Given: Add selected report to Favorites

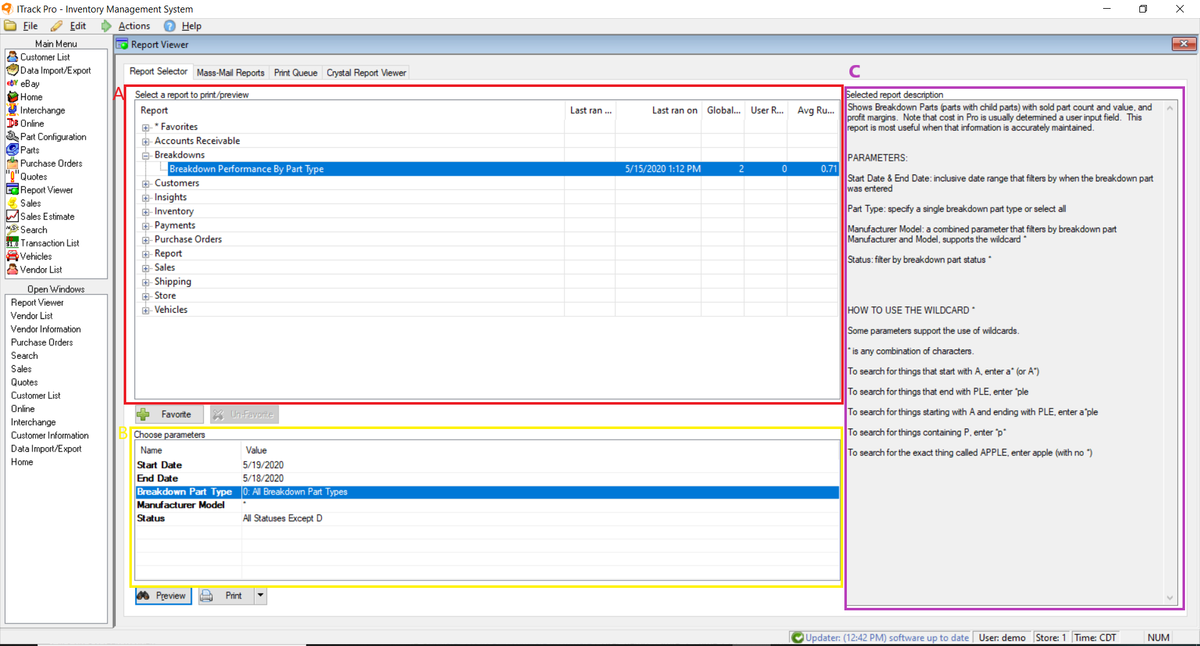Looking at the screenshot, I should (167, 413).
